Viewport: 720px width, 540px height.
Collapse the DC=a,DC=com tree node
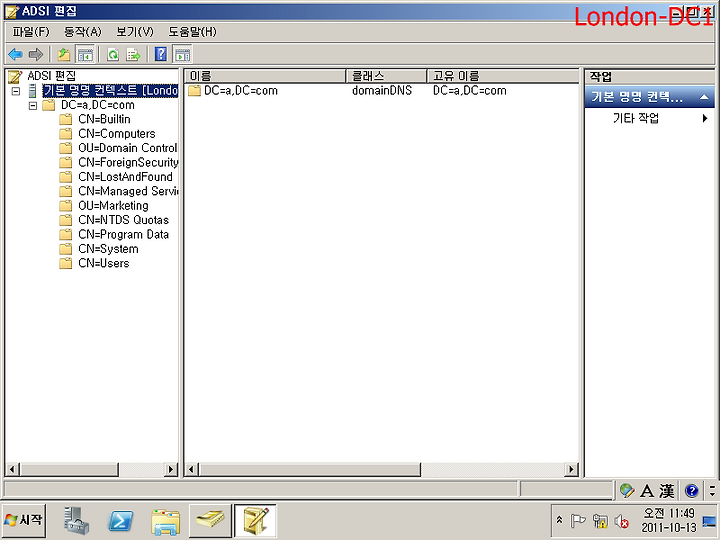pos(33,105)
